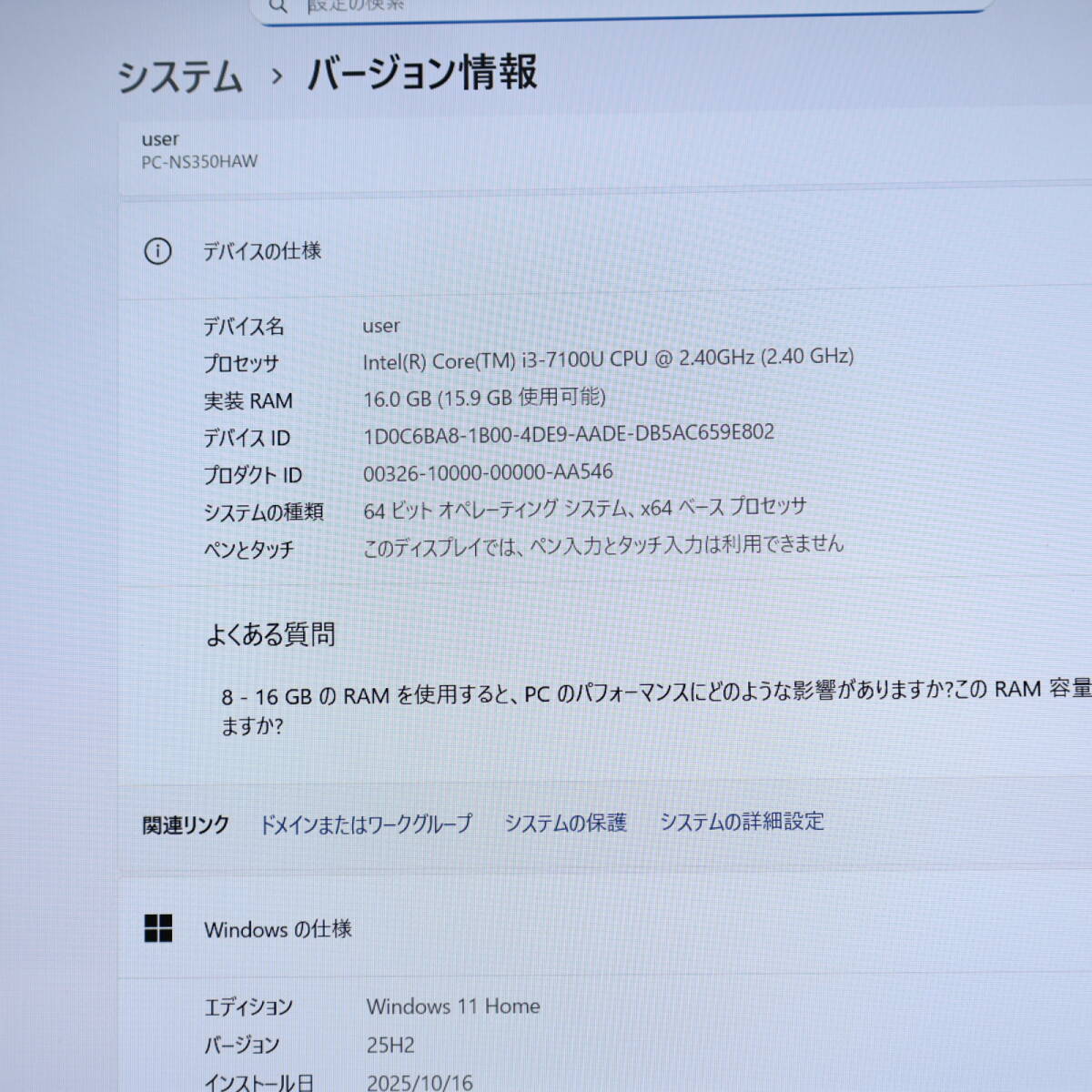Open ドメインまたはワークグループ link
This screenshot has width=1092, height=1092.
click(x=366, y=824)
